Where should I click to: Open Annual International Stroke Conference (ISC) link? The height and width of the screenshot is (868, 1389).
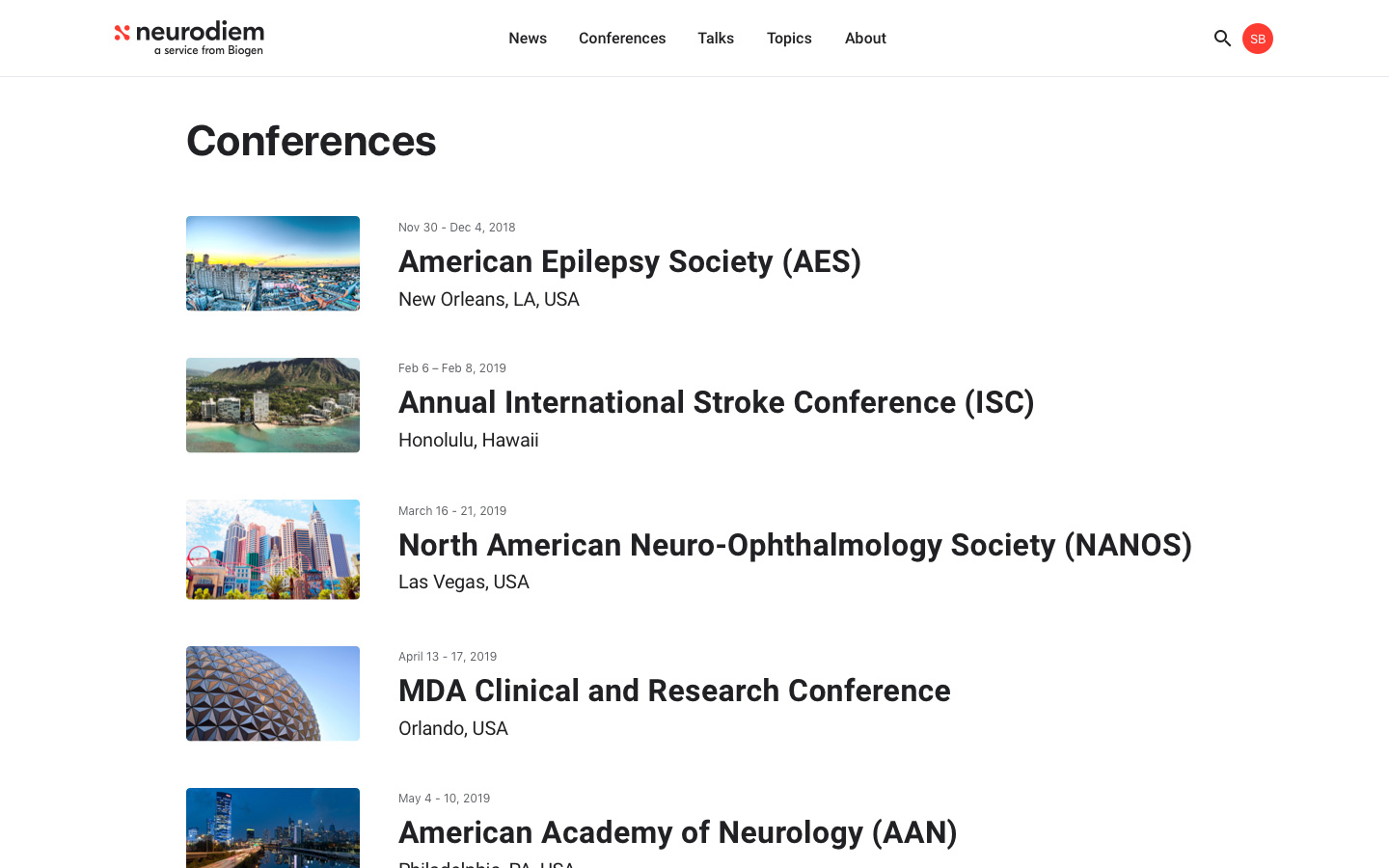[x=716, y=402]
